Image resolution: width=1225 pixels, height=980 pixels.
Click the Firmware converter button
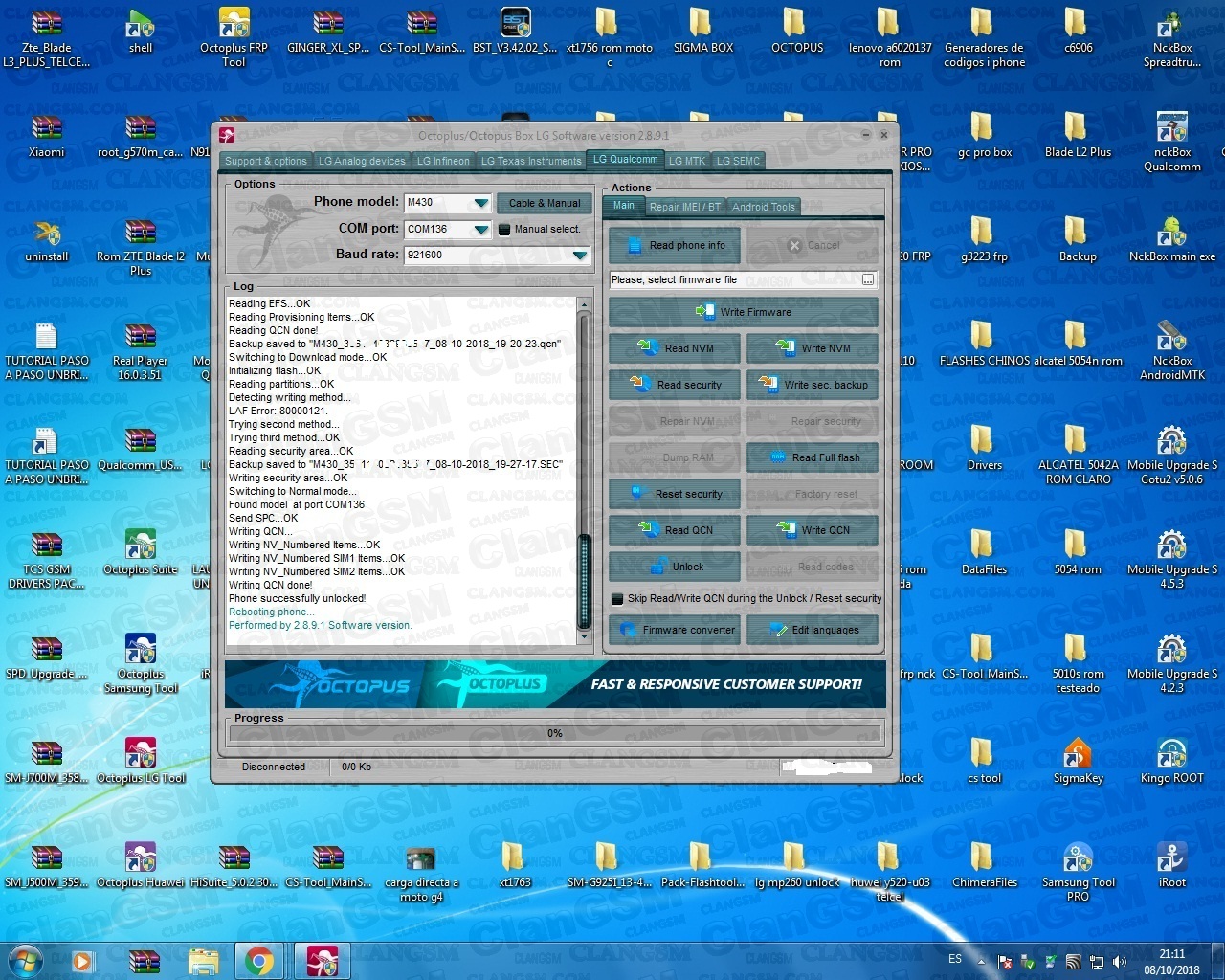click(674, 630)
